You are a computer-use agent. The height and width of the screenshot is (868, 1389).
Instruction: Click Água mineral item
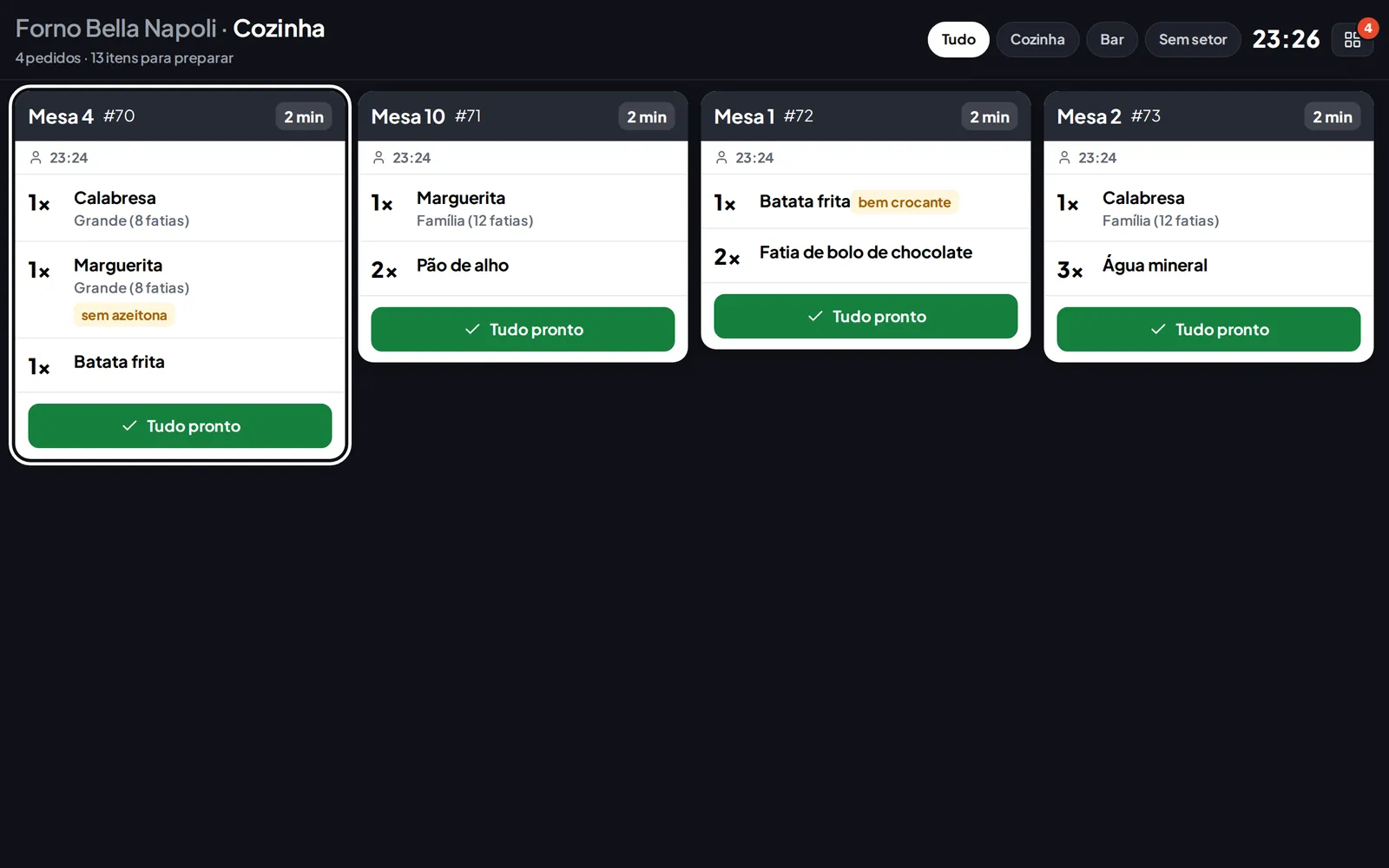pyautogui.click(x=1208, y=268)
